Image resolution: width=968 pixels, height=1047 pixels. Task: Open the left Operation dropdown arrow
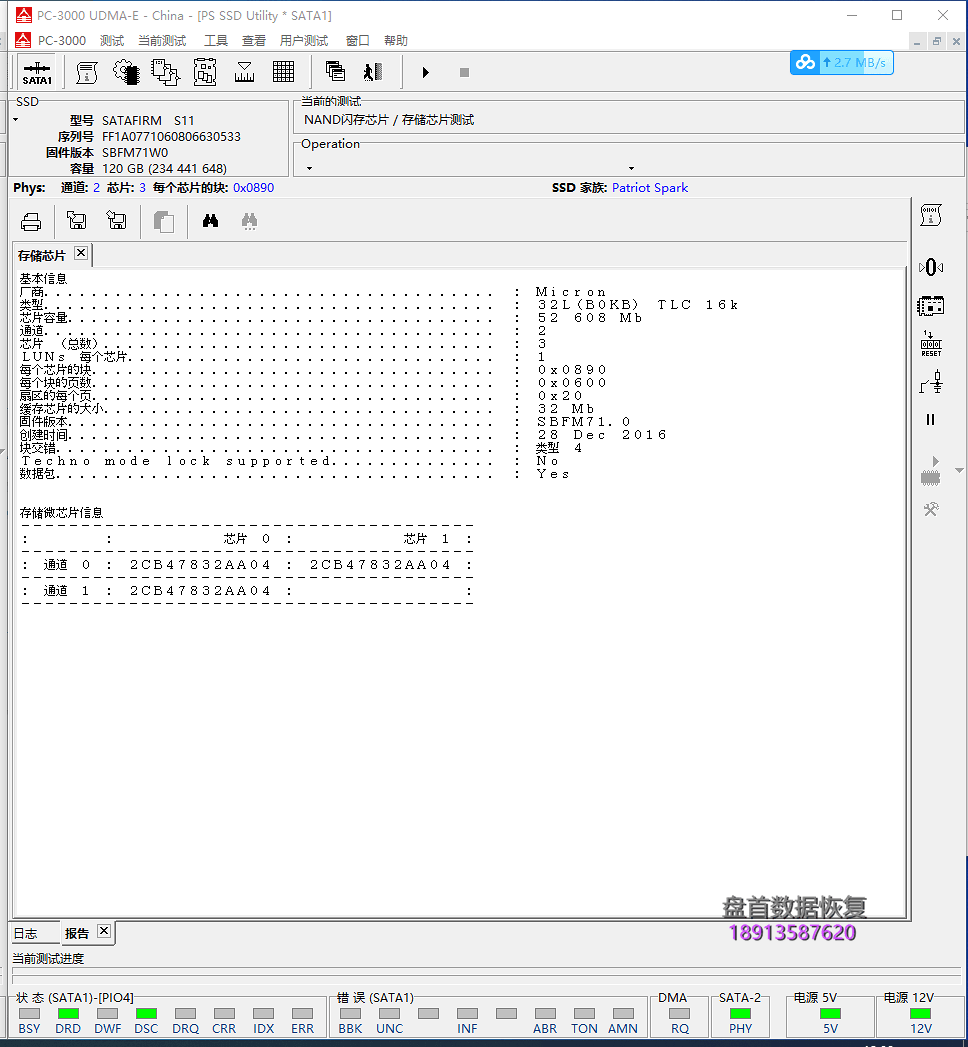[309, 168]
